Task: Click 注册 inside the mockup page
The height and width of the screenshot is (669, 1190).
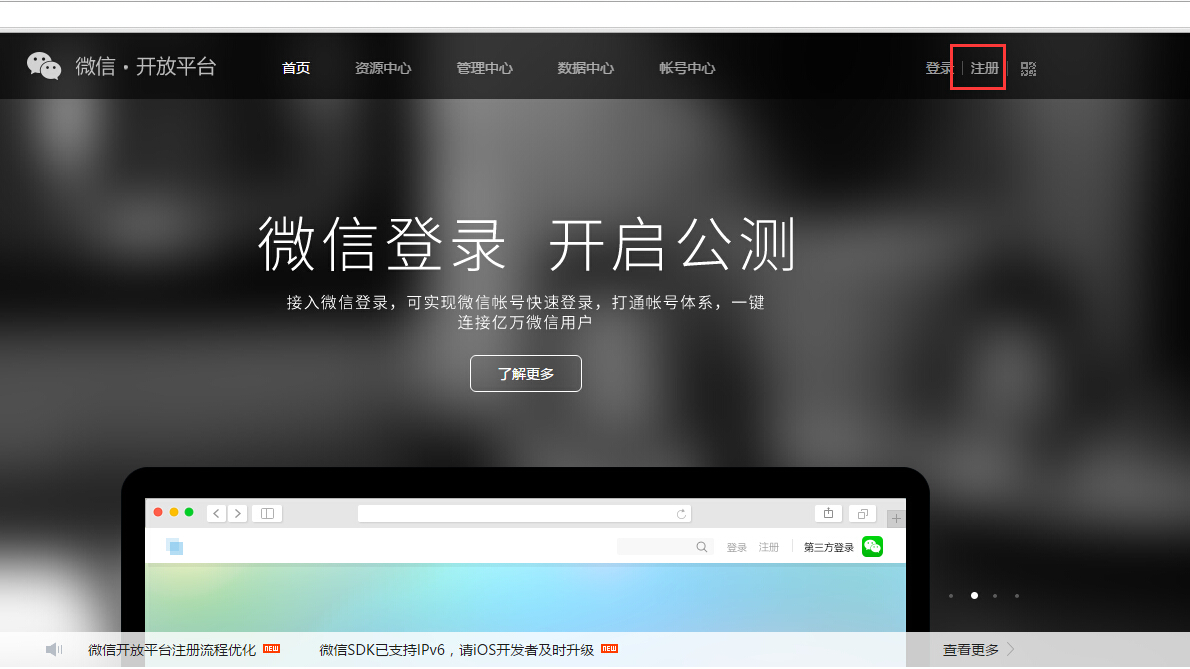Action: [769, 547]
